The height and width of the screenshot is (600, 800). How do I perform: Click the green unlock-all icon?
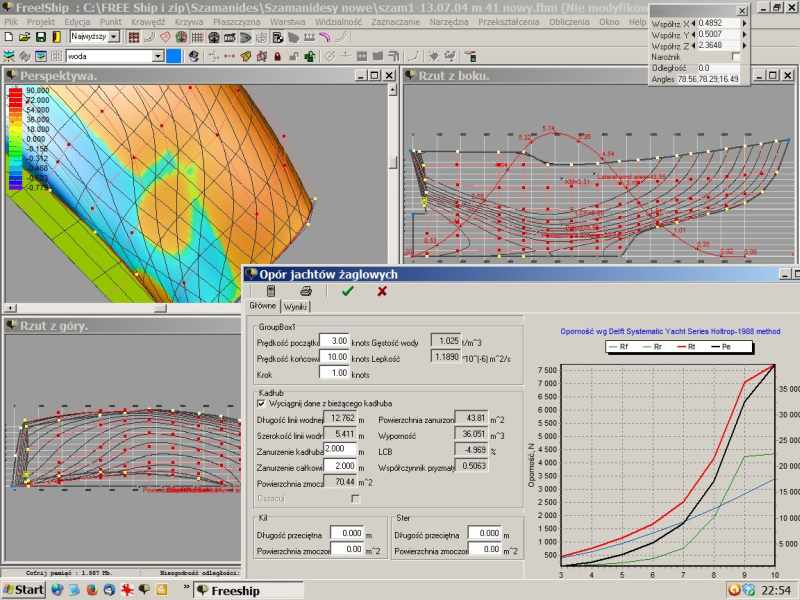click(310, 56)
